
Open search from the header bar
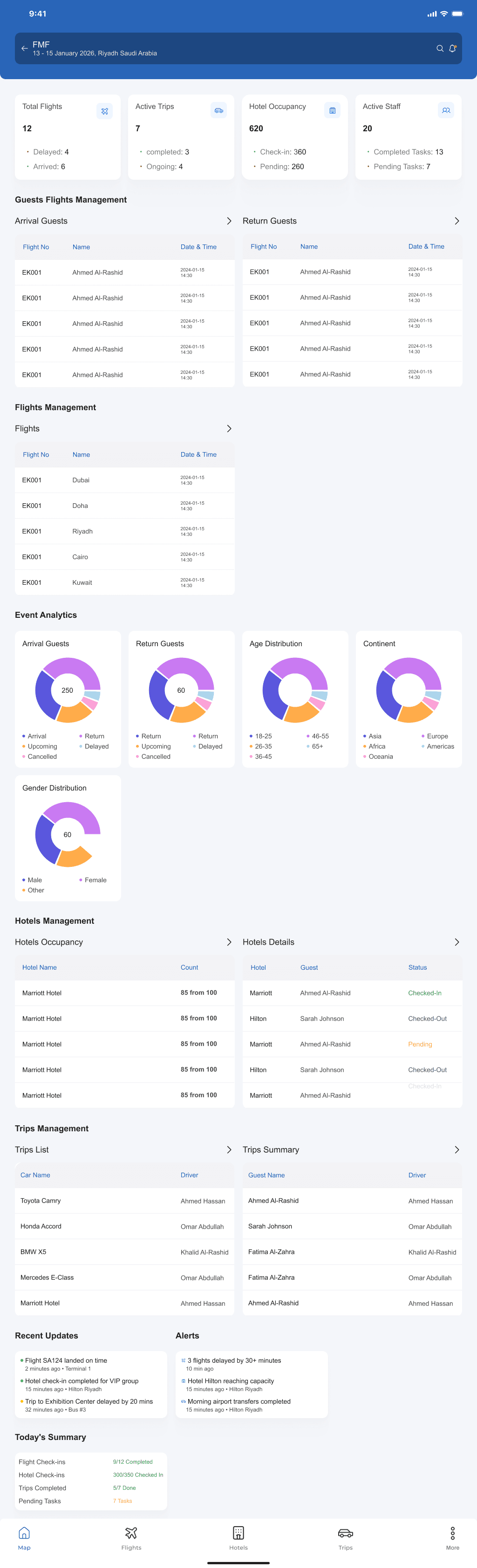click(x=440, y=49)
